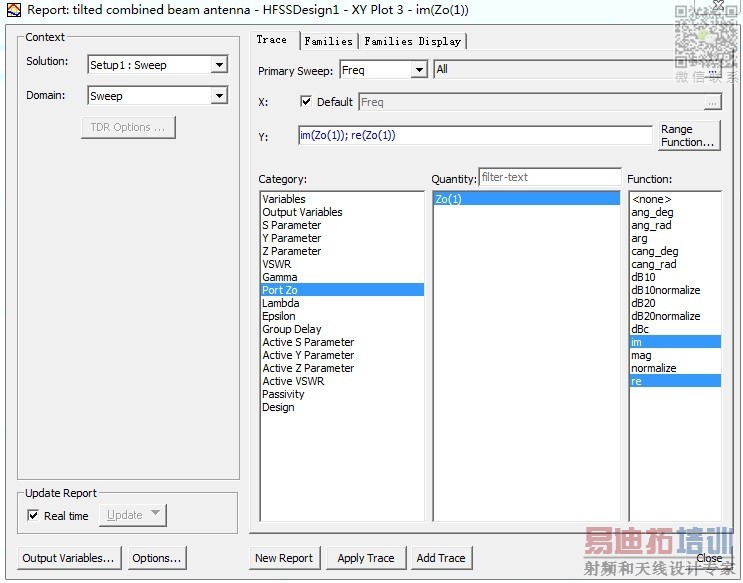The image size is (743, 583).
Task: Select Y Parameter category
Action: 342,238
